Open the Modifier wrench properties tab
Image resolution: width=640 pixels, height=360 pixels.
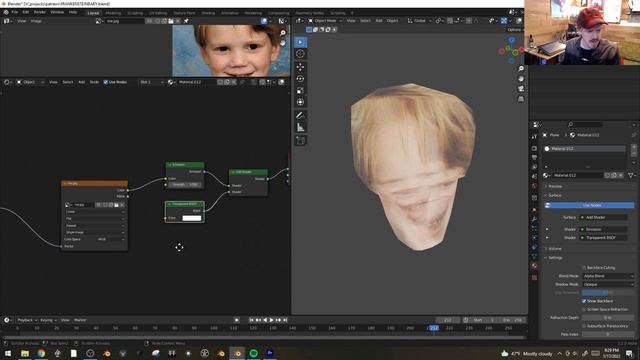[x=534, y=219]
